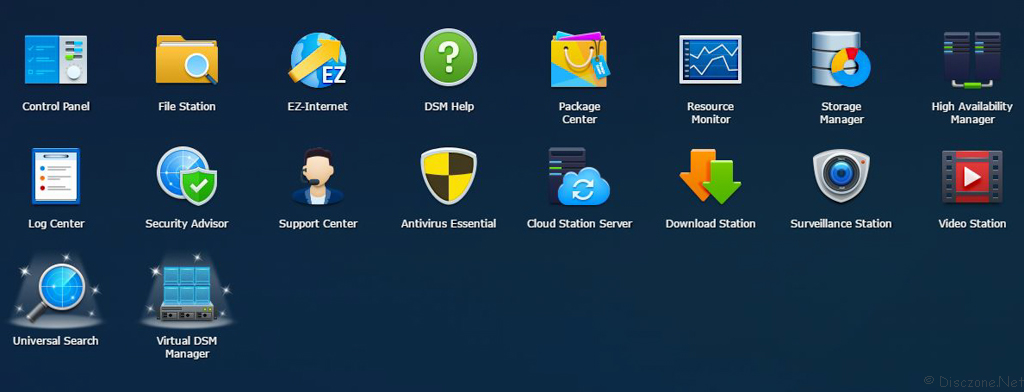The width and height of the screenshot is (1024, 392).
Task: Click the Universal Search magnifier icon
Action: click(56, 291)
